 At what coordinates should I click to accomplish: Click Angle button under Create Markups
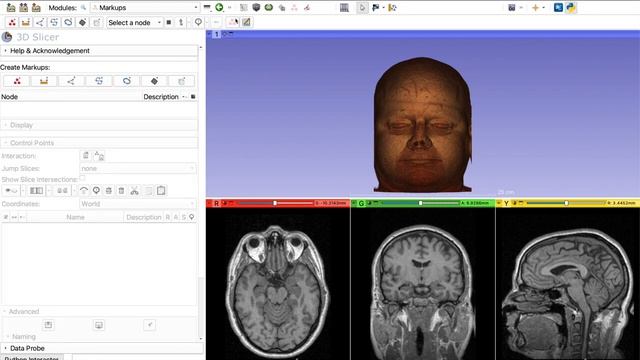[71, 81]
